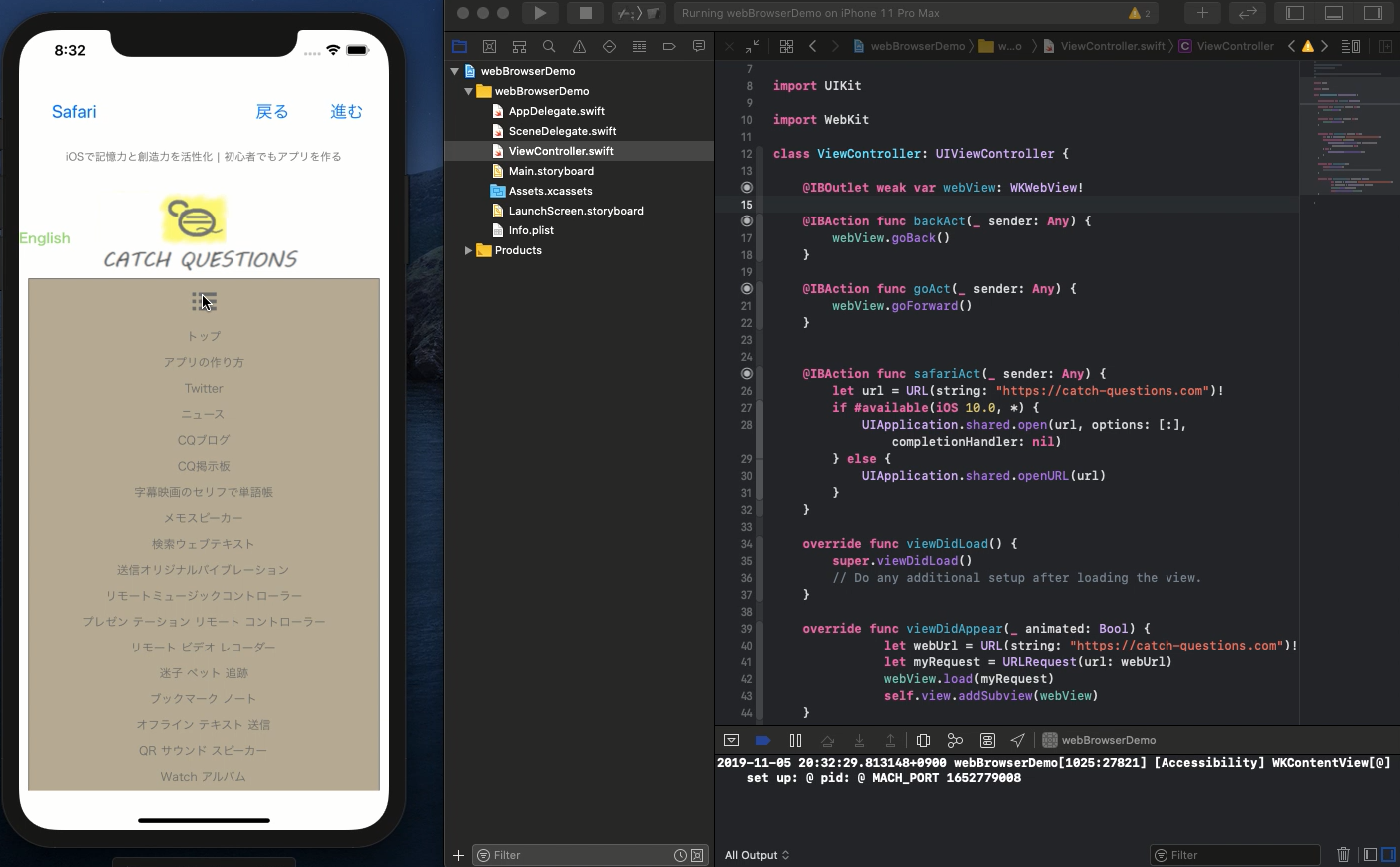Viewport: 1400px width, 867px height.
Task: Open the All Output dropdown
Action: click(x=757, y=855)
